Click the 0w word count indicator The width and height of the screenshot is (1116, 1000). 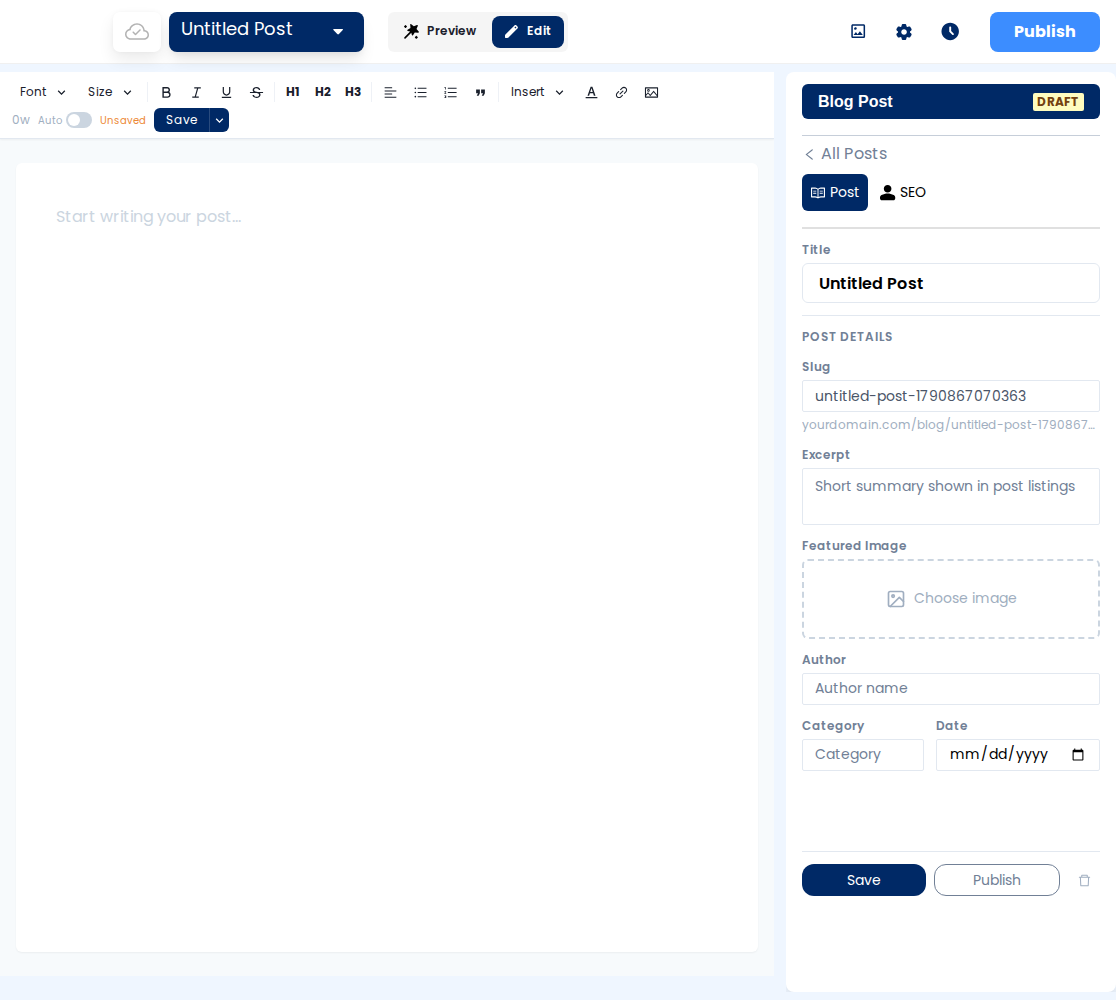[x=21, y=120]
